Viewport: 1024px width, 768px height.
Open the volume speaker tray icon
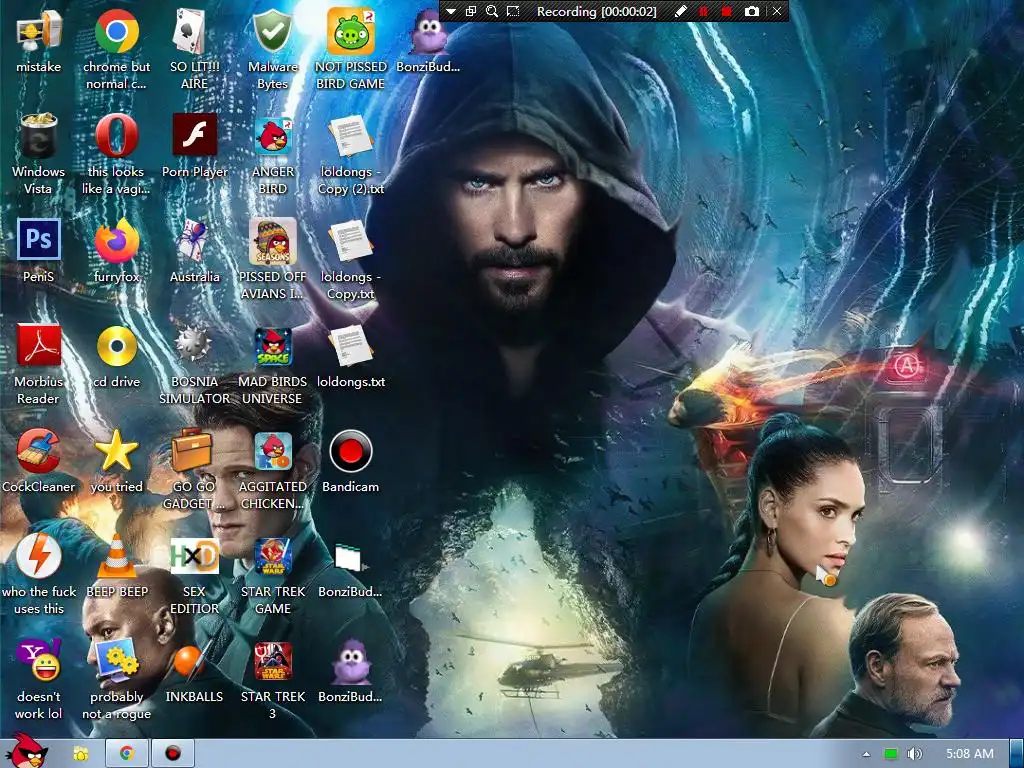(x=914, y=754)
